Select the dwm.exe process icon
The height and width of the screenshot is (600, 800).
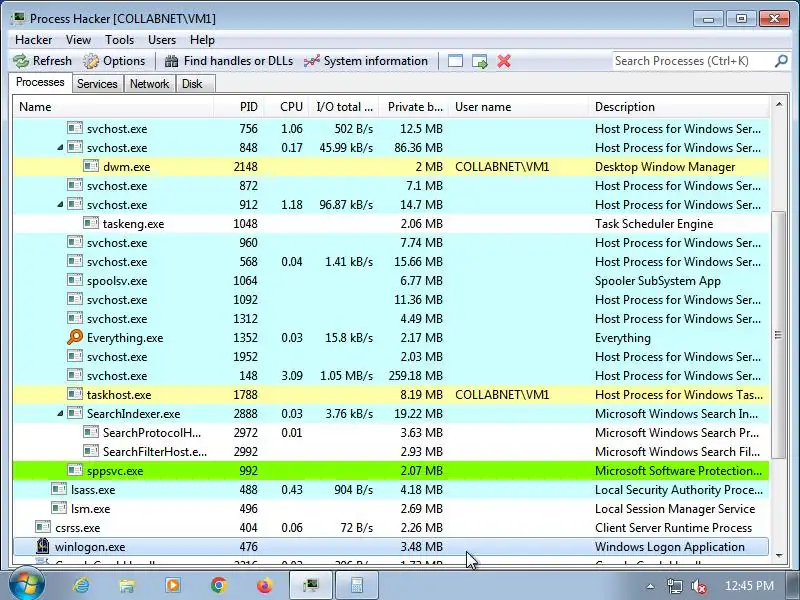pyautogui.click(x=91, y=166)
